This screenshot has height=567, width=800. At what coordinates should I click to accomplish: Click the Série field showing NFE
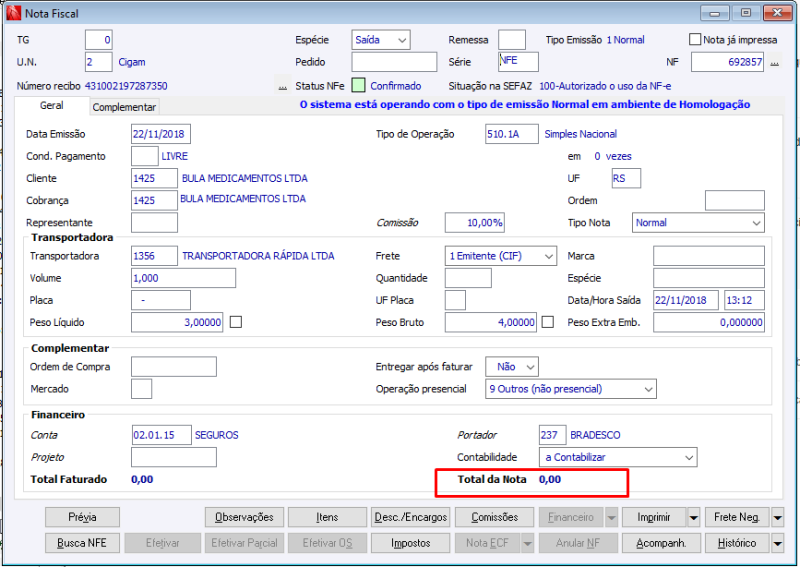[518, 62]
